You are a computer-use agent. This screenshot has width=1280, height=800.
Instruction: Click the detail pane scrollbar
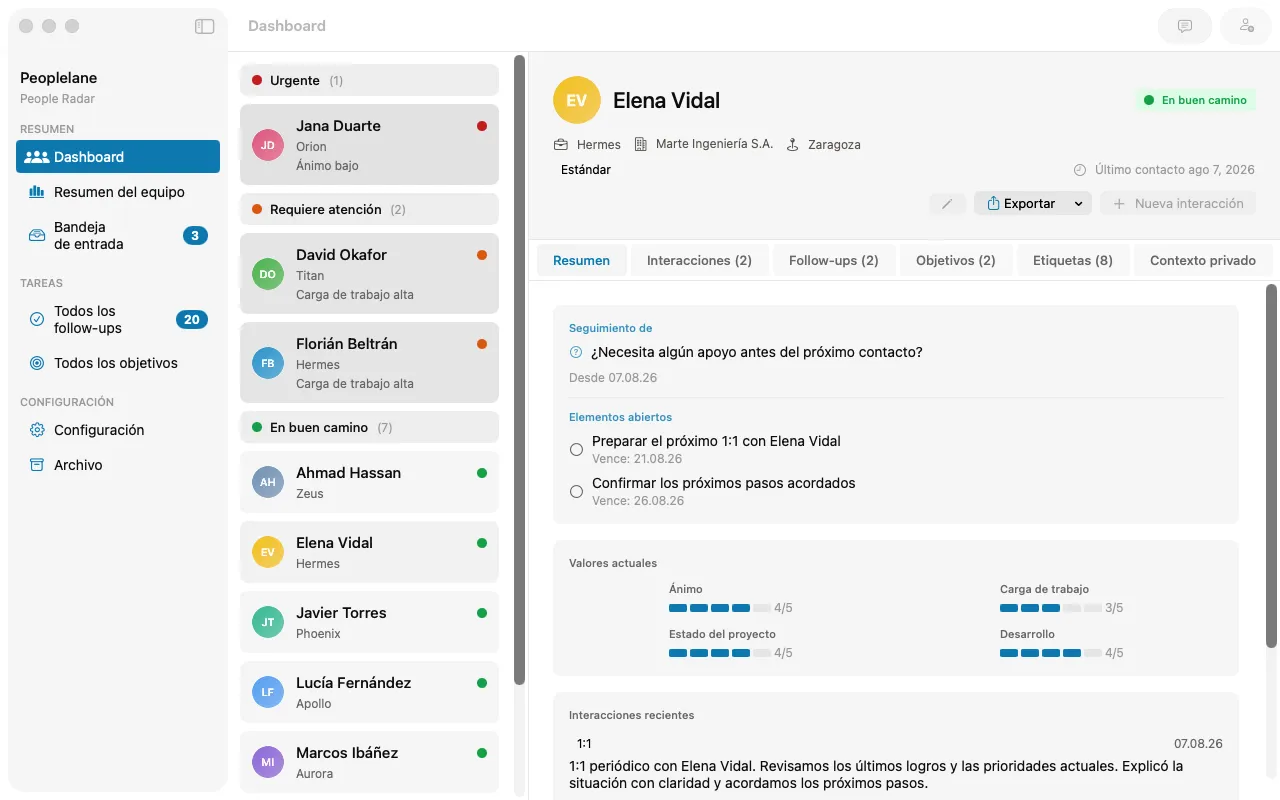[1272, 465]
